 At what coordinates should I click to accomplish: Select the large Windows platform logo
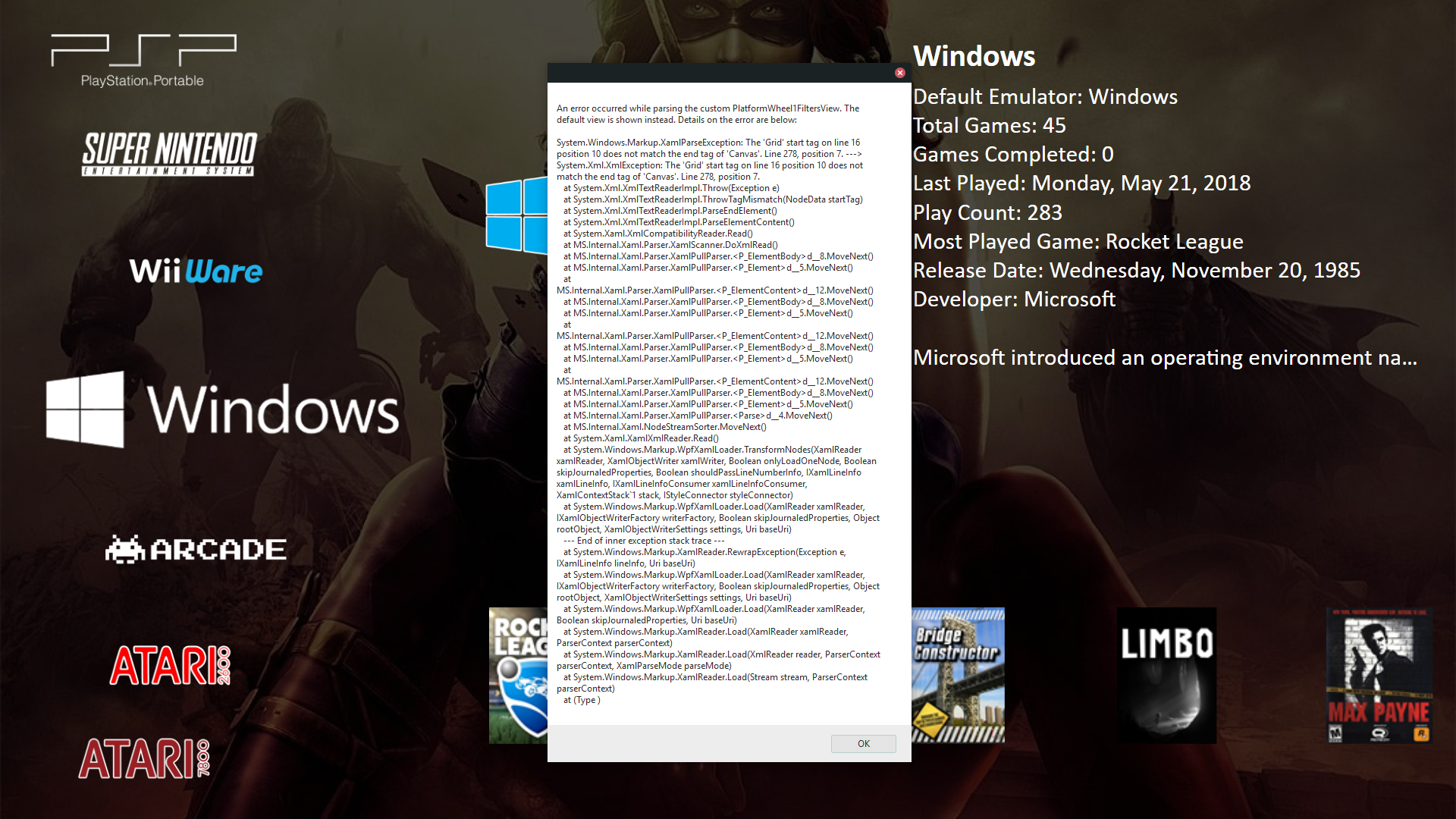pos(222,409)
